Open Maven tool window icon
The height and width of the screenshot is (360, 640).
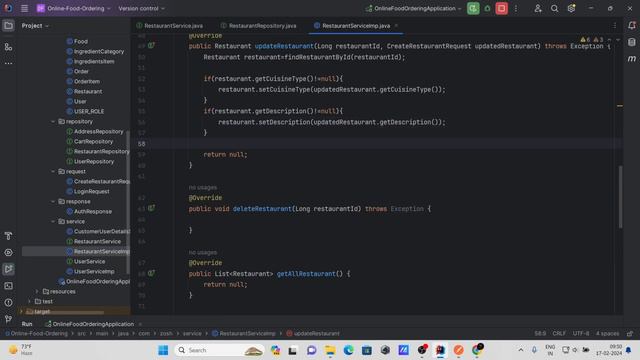pos(632,59)
